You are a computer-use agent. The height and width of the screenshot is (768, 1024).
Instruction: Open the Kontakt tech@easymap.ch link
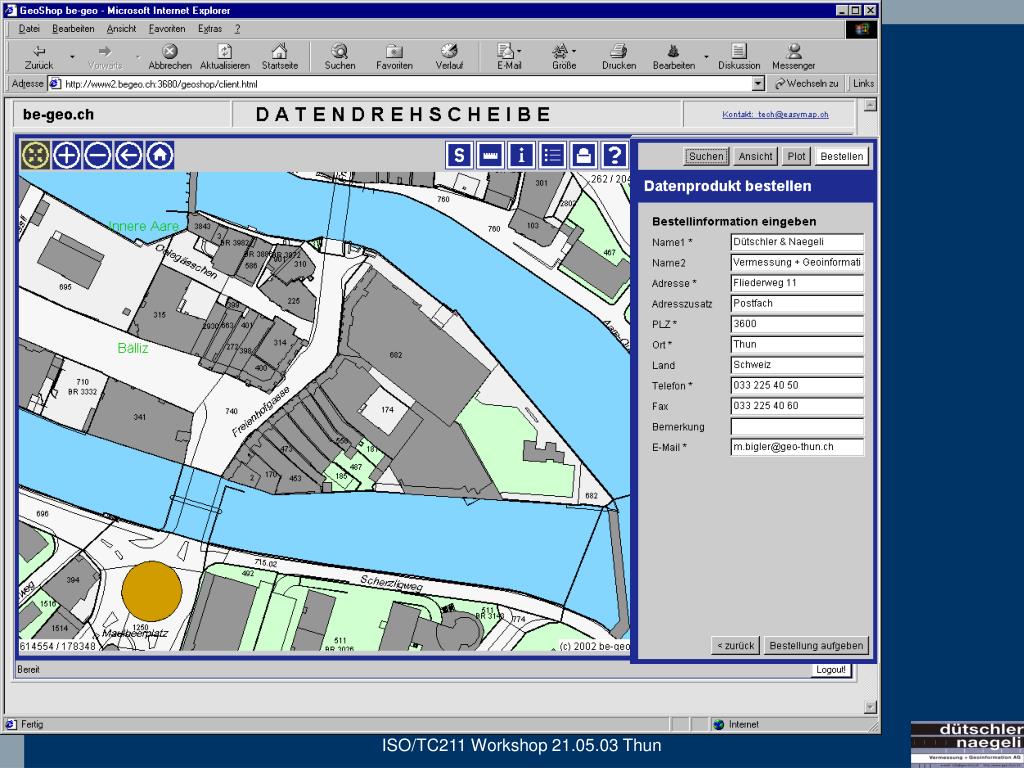pos(775,114)
